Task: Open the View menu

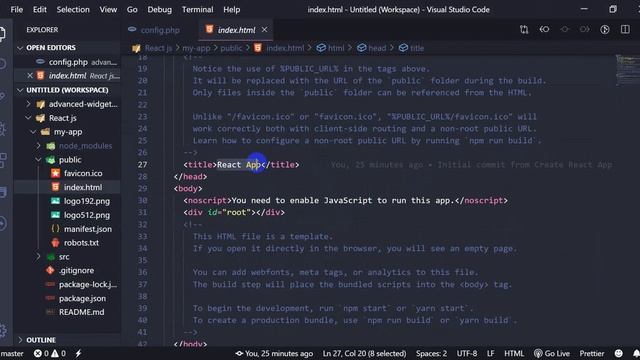Action: [x=108, y=9]
